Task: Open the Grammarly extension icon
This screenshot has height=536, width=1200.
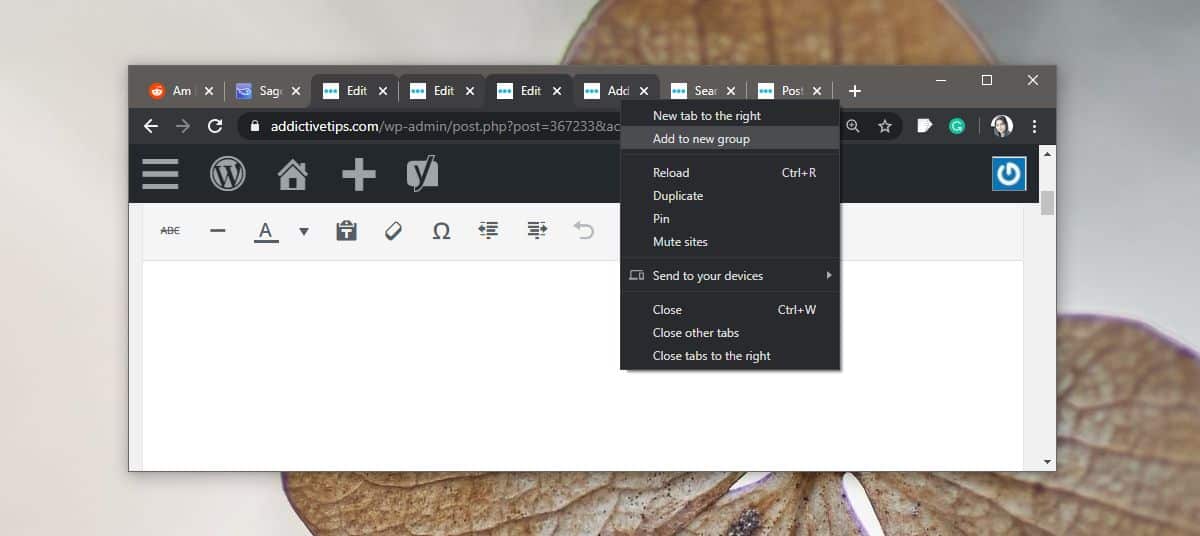Action: tap(957, 126)
